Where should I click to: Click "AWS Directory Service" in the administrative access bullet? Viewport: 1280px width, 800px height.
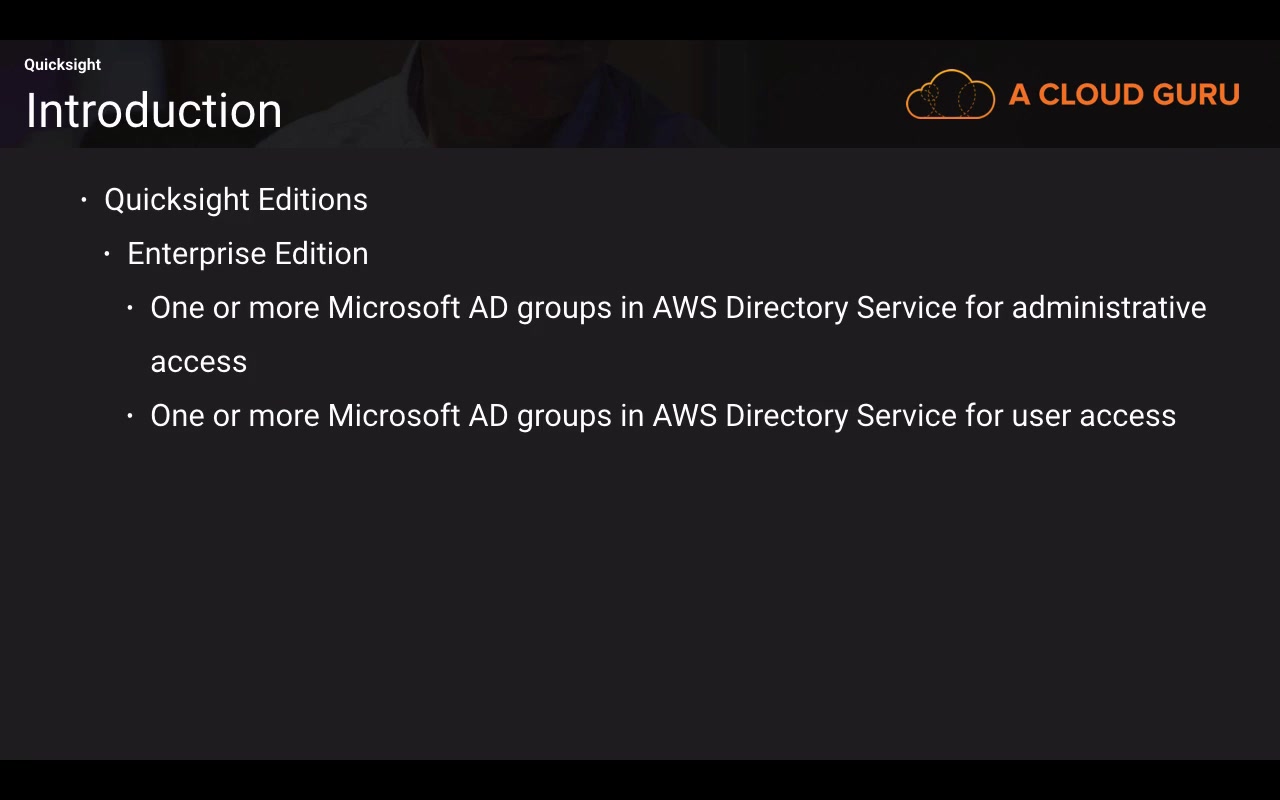click(x=804, y=308)
